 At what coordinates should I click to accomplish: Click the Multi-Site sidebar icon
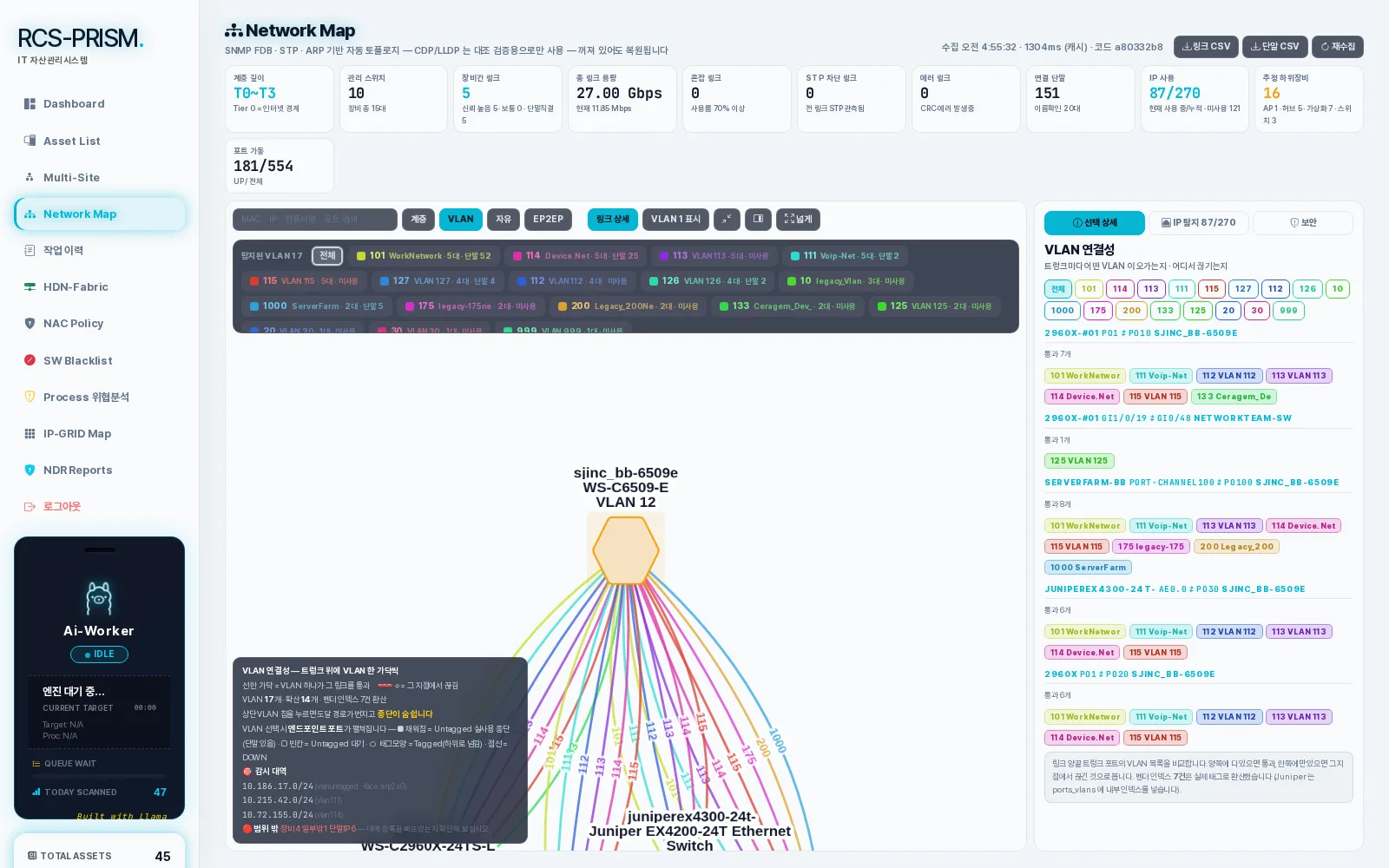(x=30, y=177)
